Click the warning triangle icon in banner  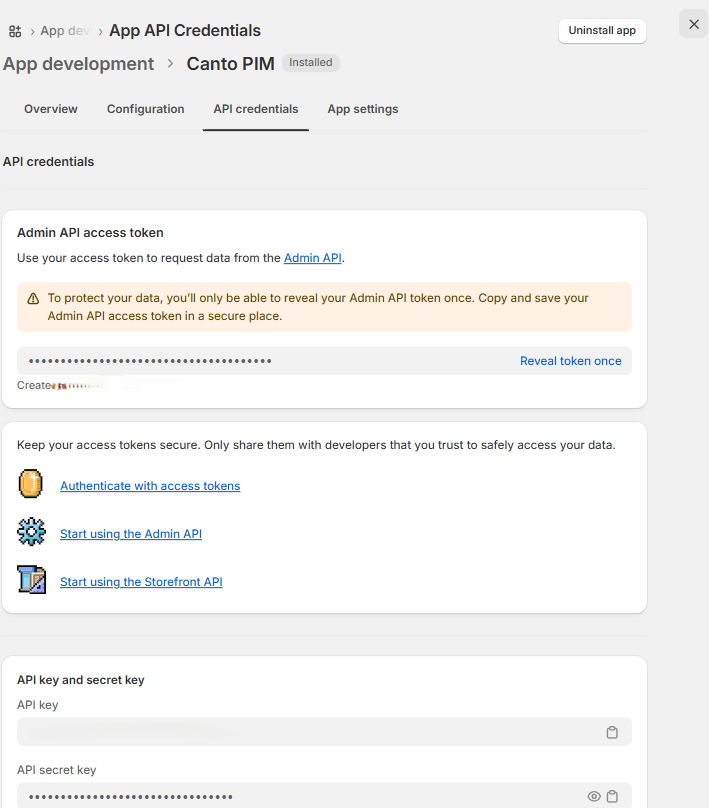click(33, 298)
